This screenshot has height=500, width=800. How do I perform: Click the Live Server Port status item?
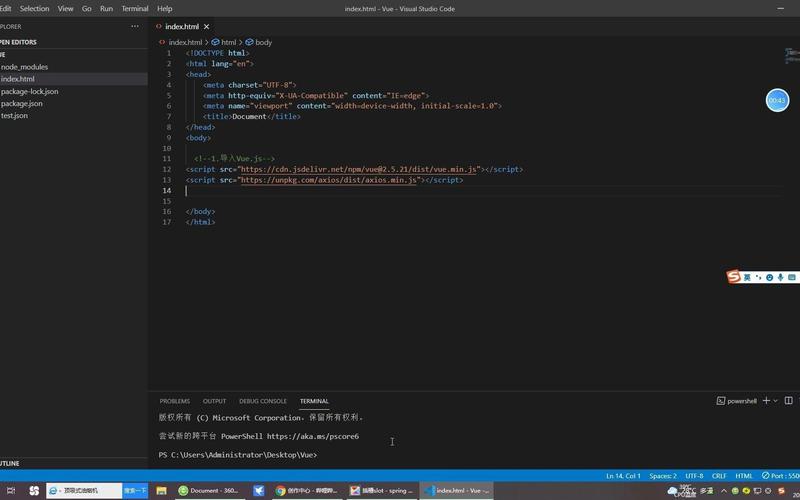click(780, 476)
